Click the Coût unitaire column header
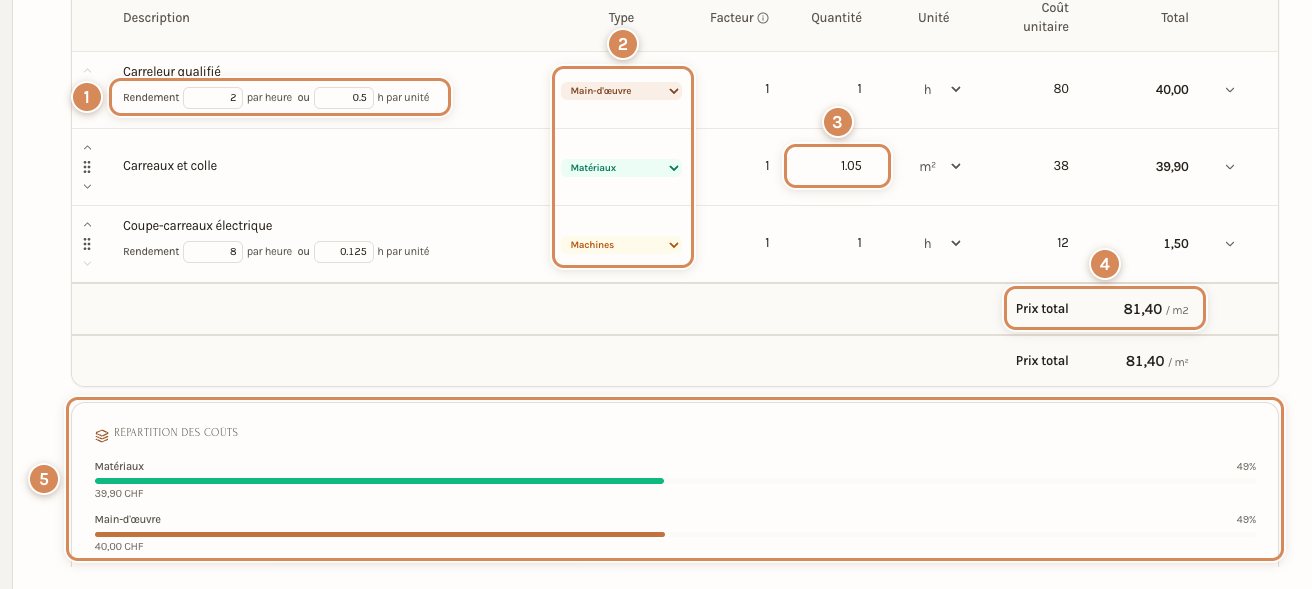 pyautogui.click(x=1046, y=18)
